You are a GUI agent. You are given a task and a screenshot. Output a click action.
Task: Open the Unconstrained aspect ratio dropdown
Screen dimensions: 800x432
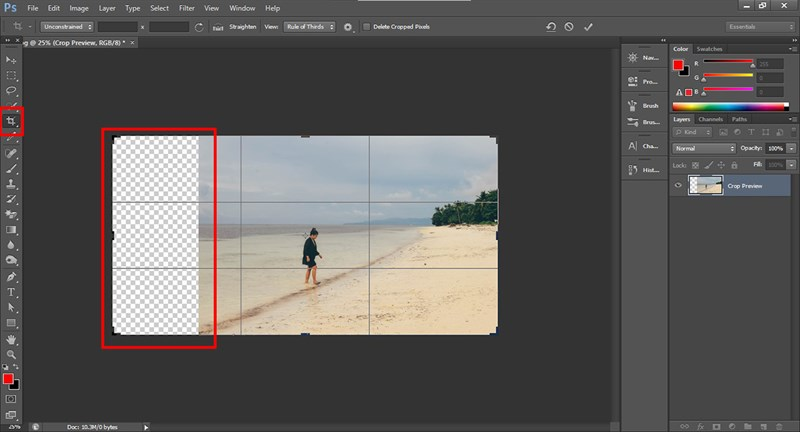[68, 27]
